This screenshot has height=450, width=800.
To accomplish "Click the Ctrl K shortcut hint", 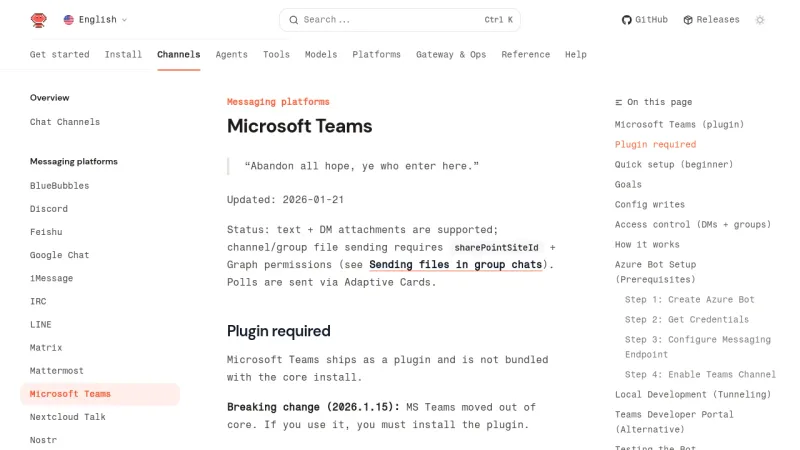I will point(498,20).
